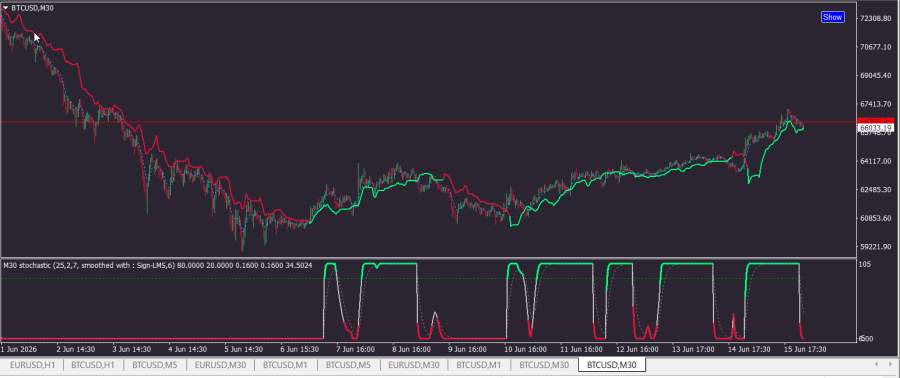The image size is (900, 378).
Task: Open BTCUSD,M5 tab next to BTCUSD,H1
Action: [x=156, y=365]
